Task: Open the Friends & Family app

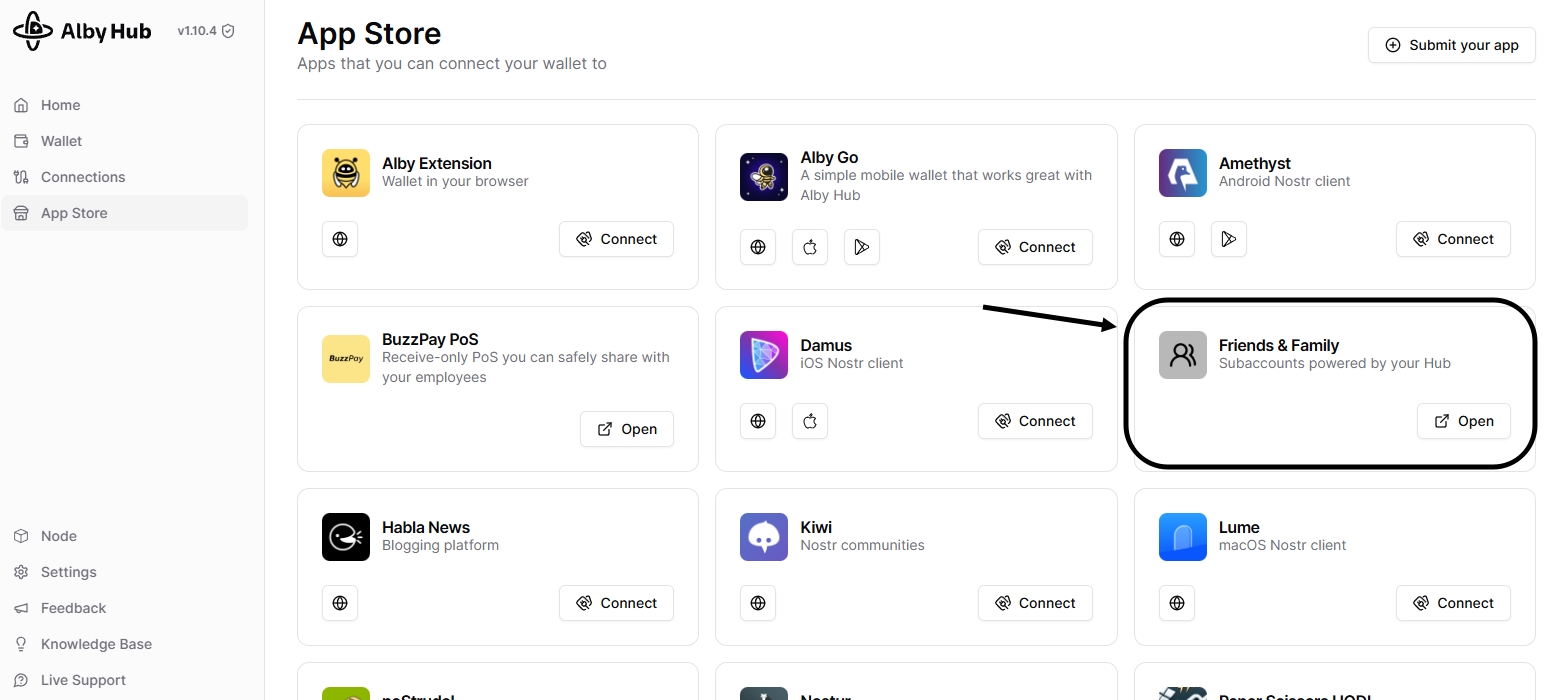Action: (1463, 421)
